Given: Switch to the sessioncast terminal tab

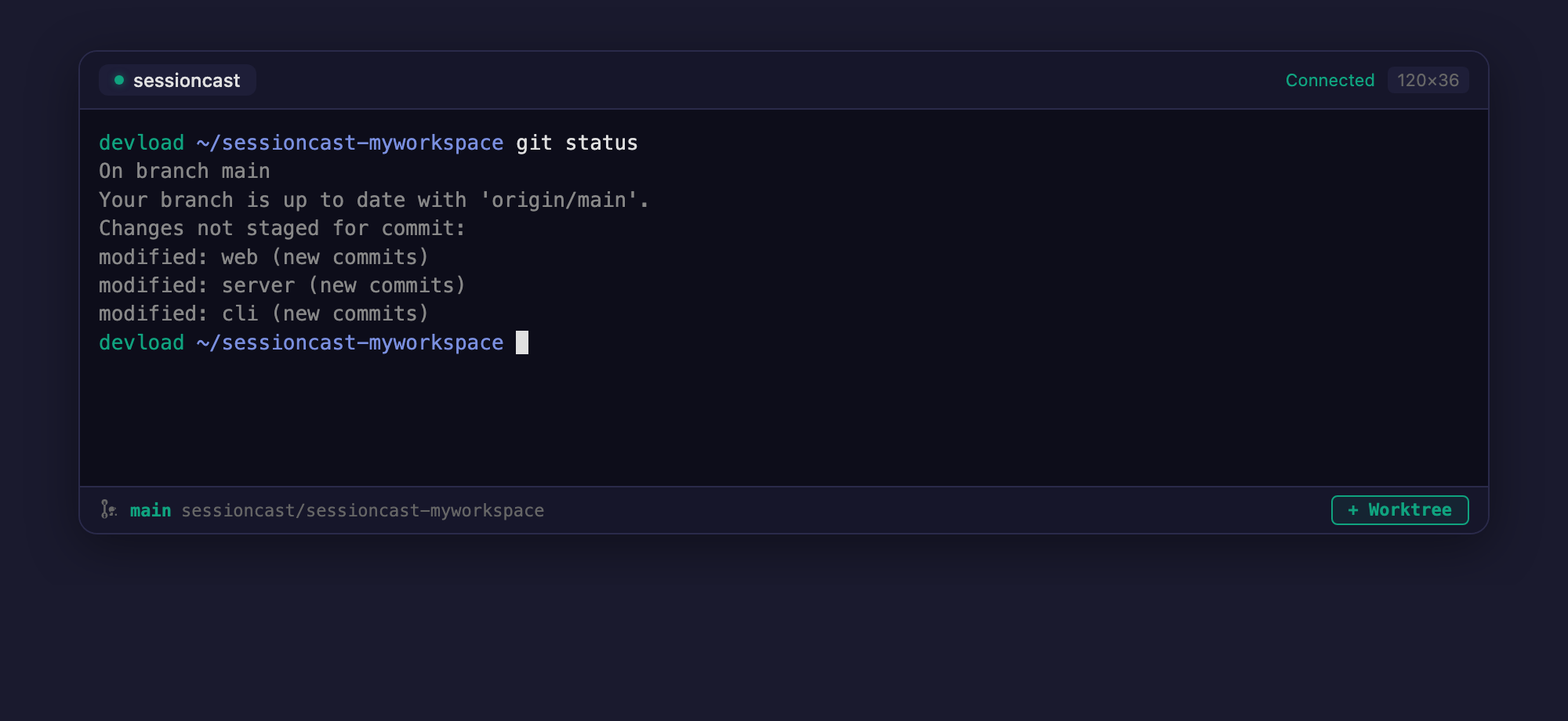Looking at the screenshot, I should [x=177, y=79].
